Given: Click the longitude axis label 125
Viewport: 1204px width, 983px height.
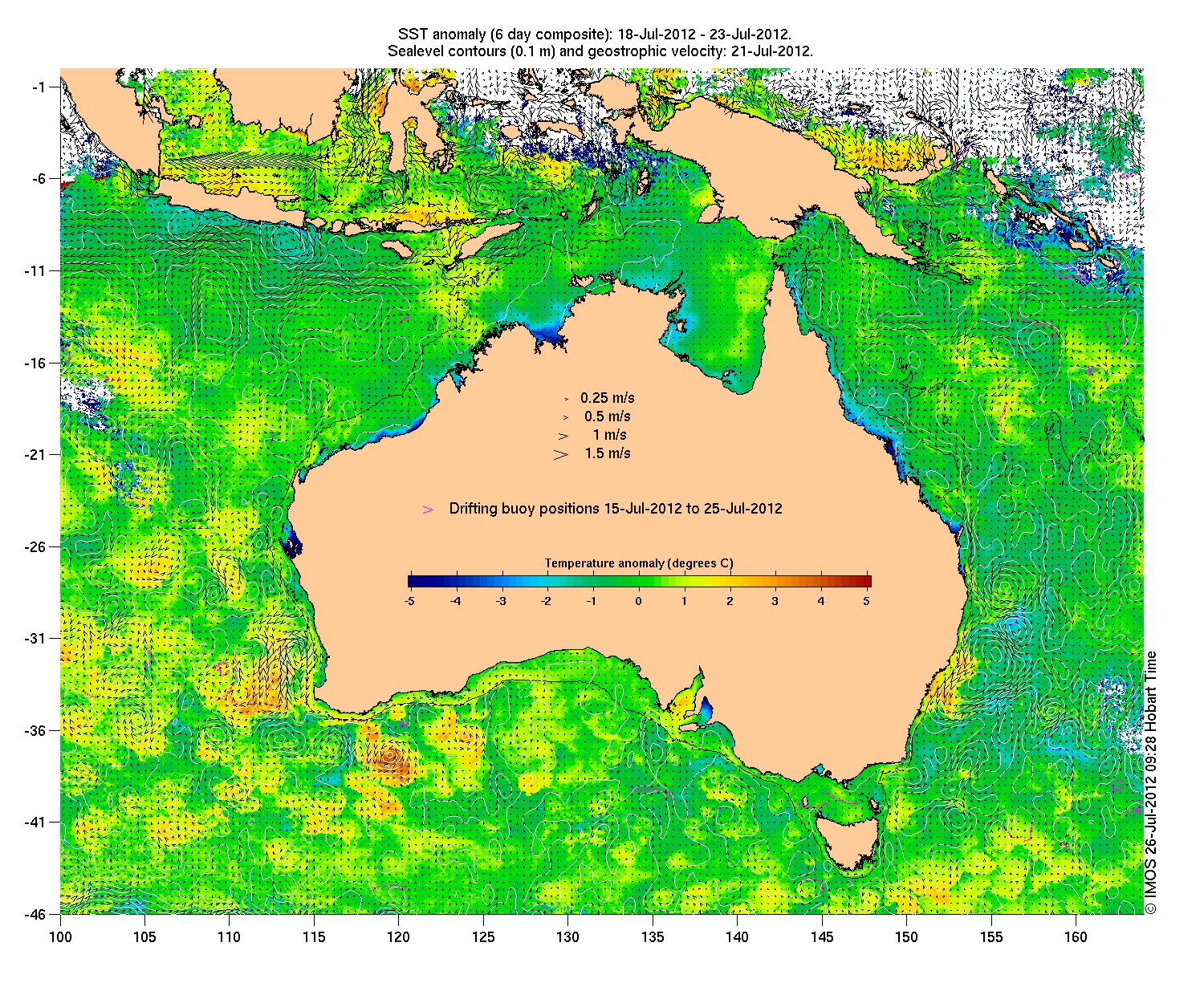Looking at the screenshot, I should (x=483, y=937).
